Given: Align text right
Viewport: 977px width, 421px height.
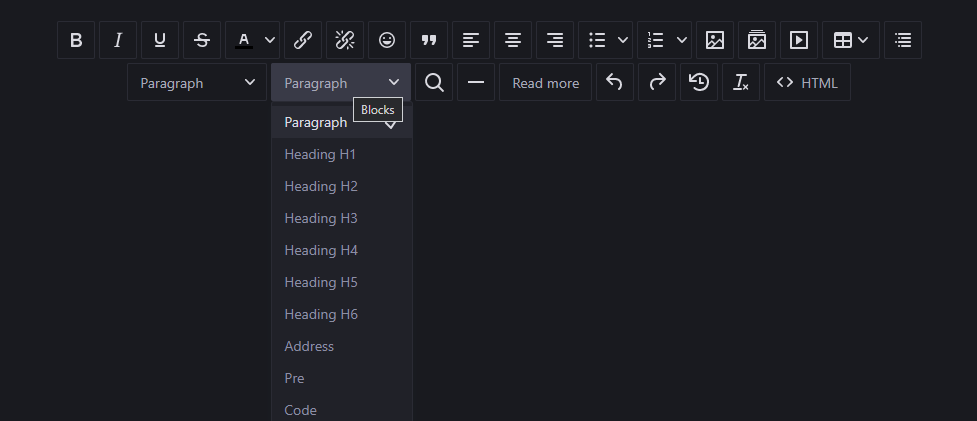Looking at the screenshot, I should pyautogui.click(x=555, y=40).
